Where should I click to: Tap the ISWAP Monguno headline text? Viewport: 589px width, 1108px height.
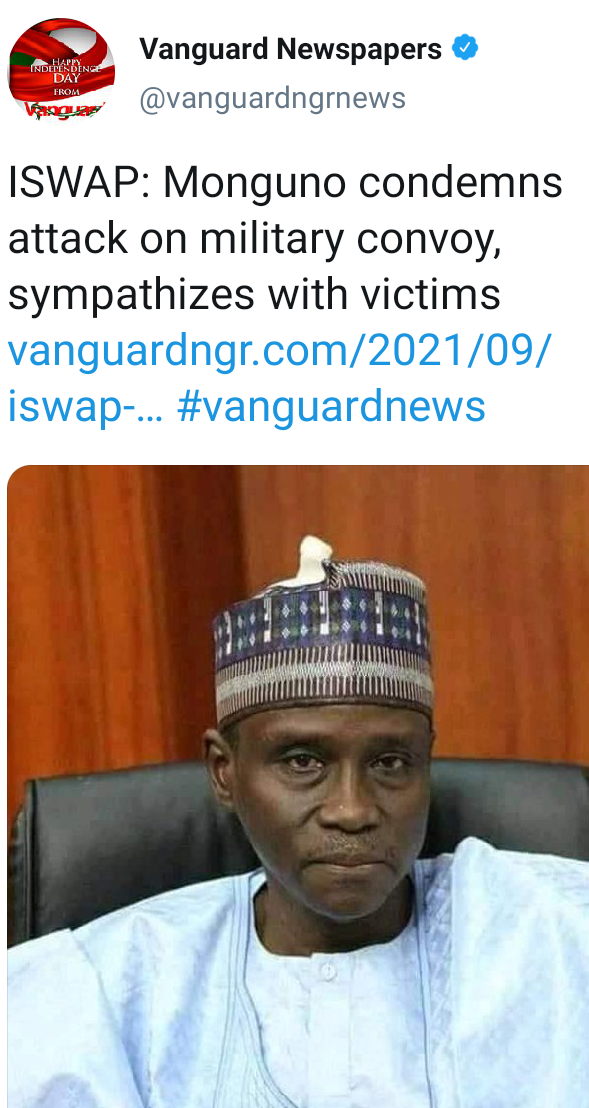285,240
